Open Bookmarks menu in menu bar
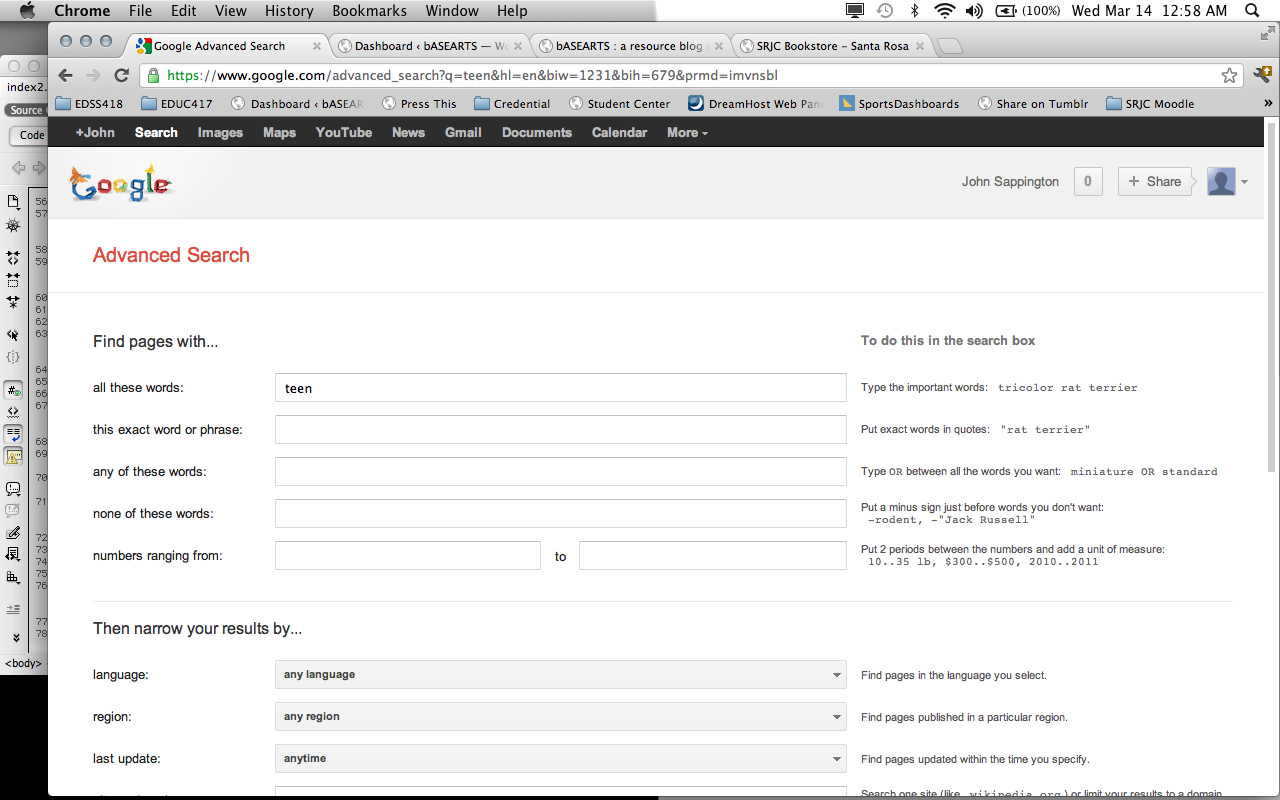The width and height of the screenshot is (1280, 800). click(369, 11)
